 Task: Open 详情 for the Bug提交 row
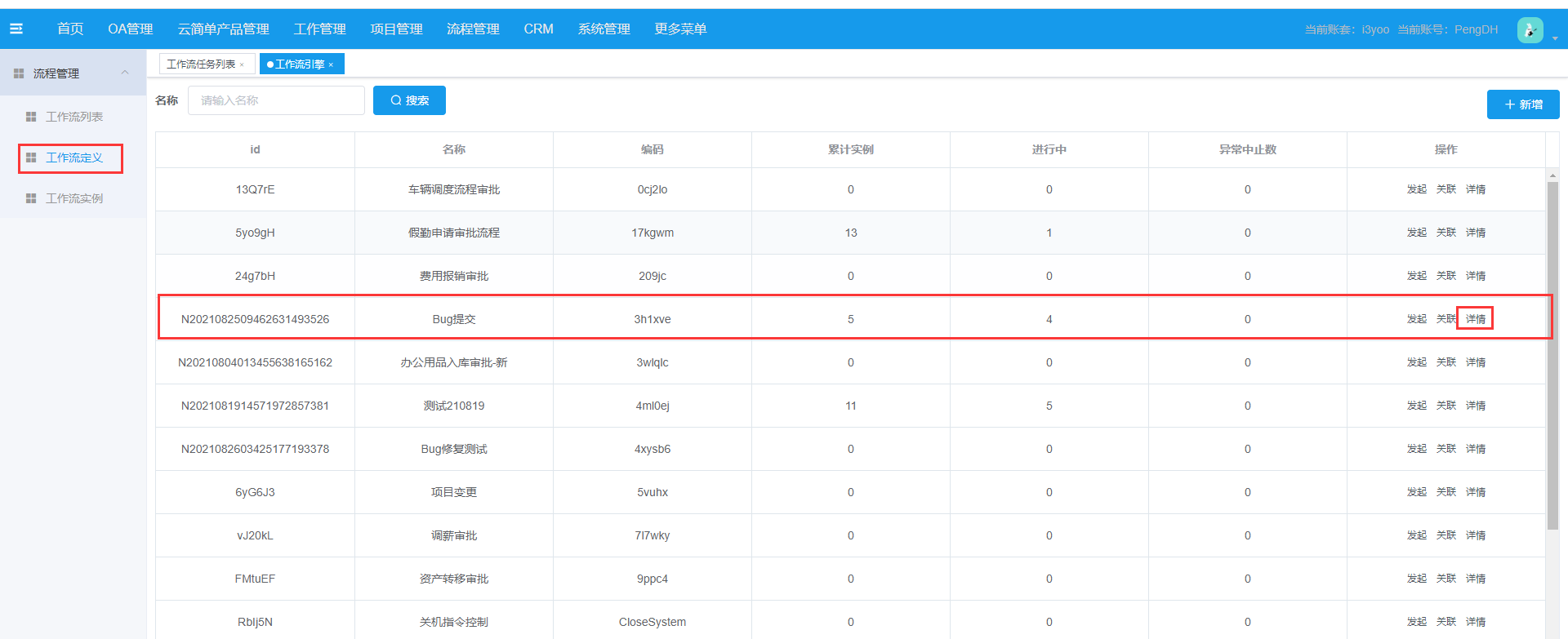(1476, 319)
